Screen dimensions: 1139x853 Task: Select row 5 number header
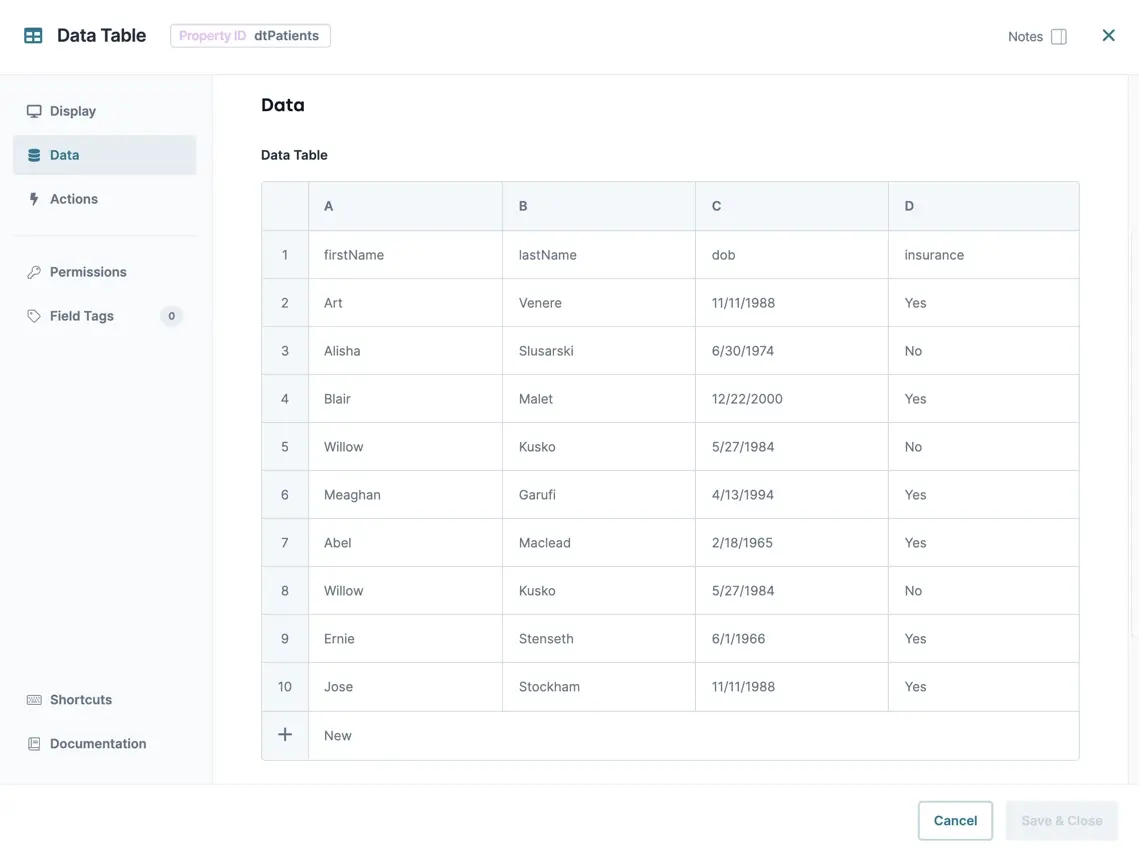coord(285,447)
